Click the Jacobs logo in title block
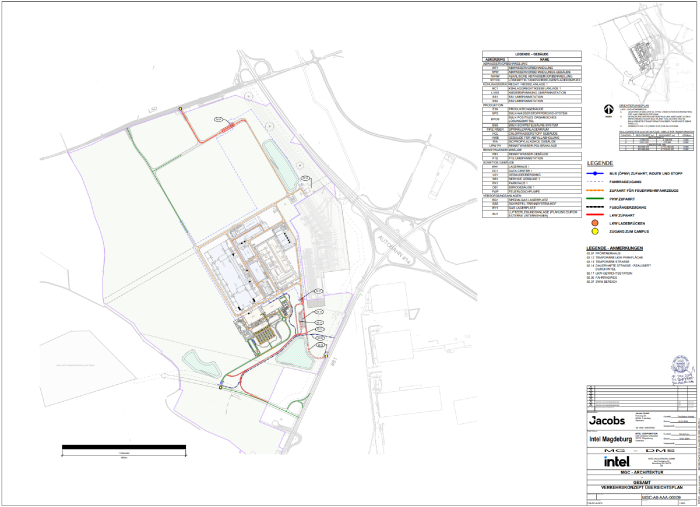700x507 pixels. point(607,421)
